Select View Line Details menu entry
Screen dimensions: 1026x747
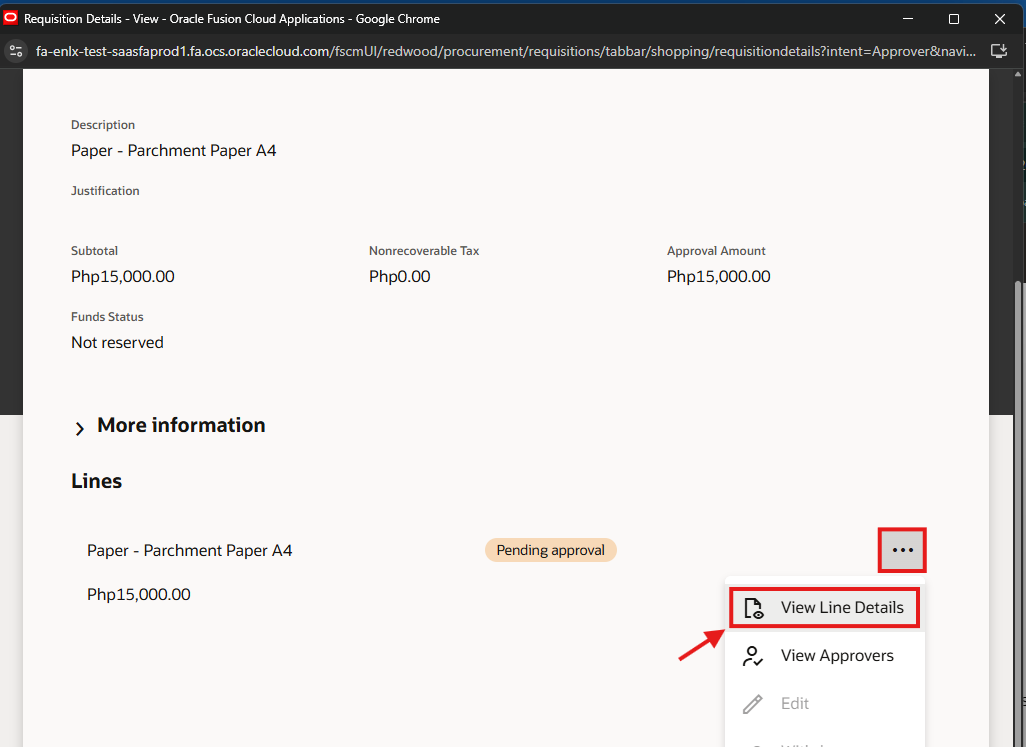coord(824,608)
